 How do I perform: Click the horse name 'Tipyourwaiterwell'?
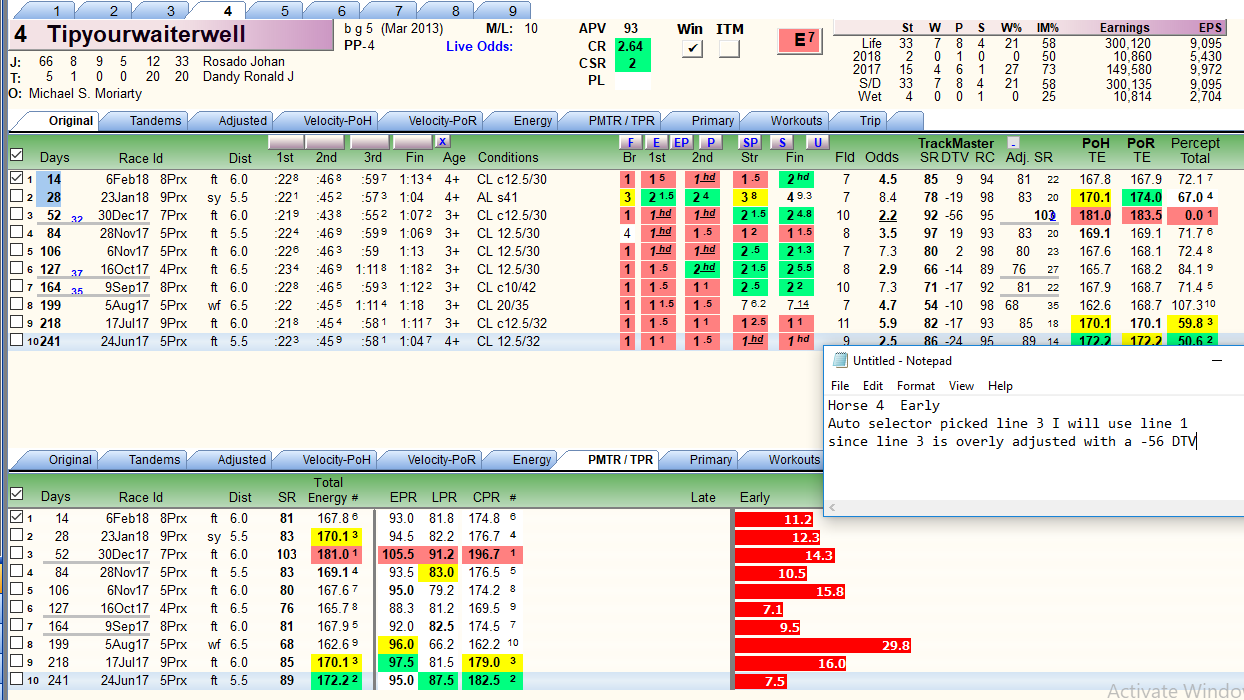146,35
